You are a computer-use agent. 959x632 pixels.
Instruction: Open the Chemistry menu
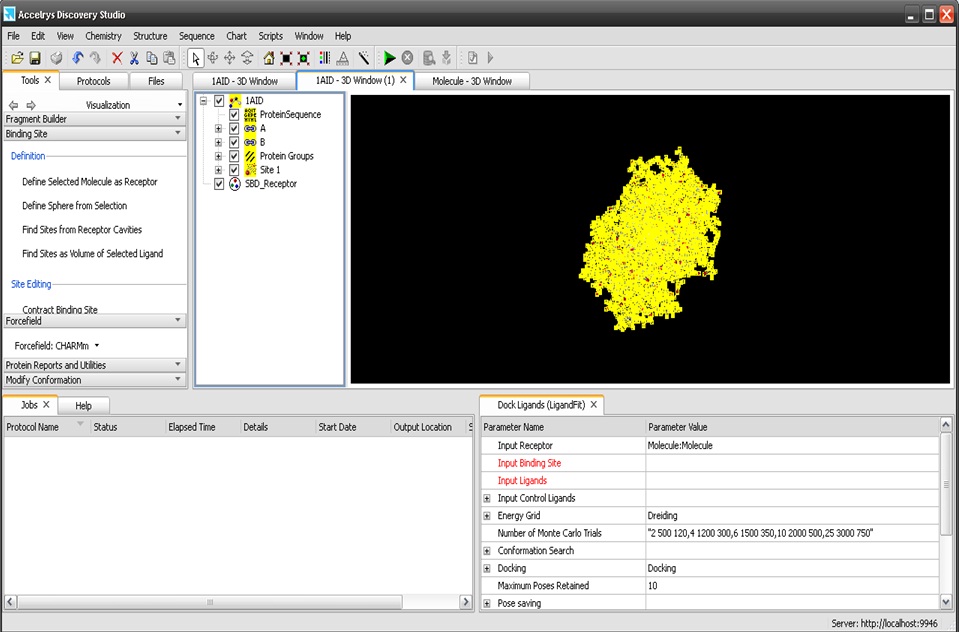tap(103, 35)
